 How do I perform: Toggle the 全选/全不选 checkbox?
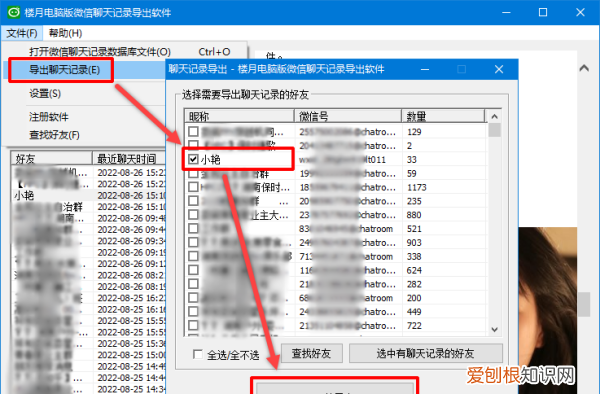click(198, 355)
